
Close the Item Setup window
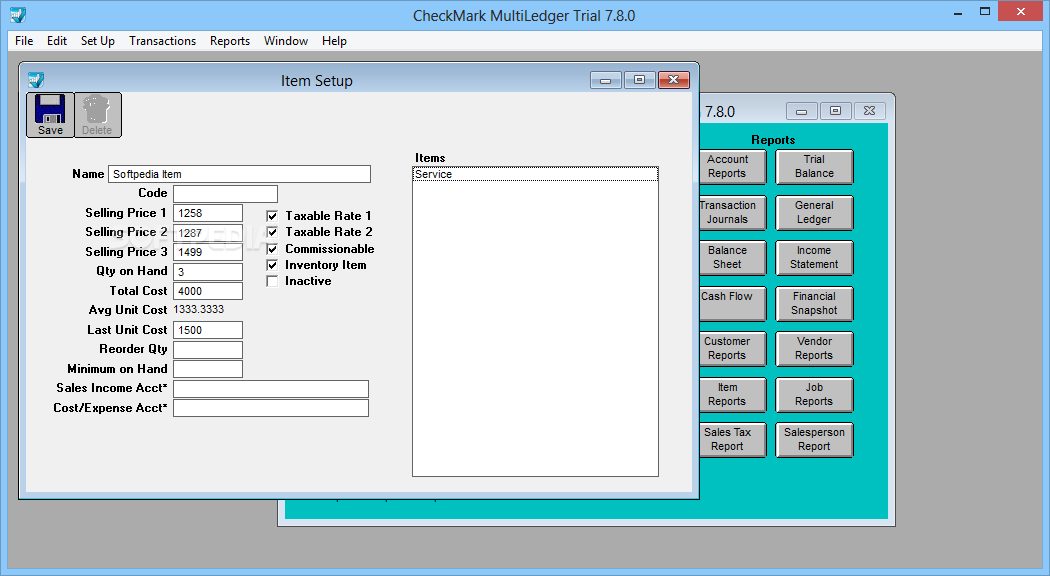click(674, 80)
